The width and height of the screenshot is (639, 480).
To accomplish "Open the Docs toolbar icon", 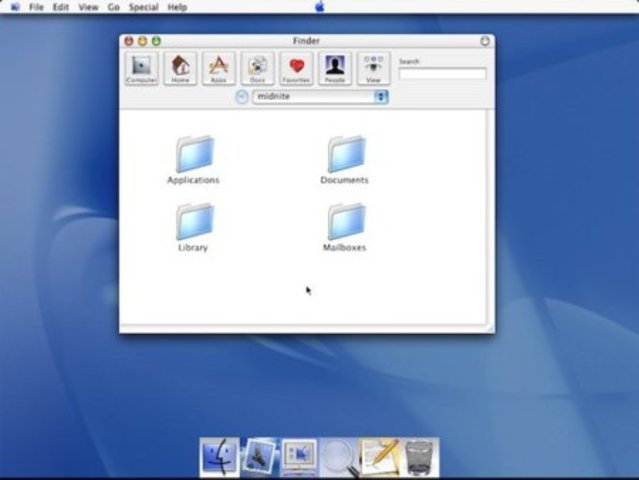I will click(x=258, y=68).
